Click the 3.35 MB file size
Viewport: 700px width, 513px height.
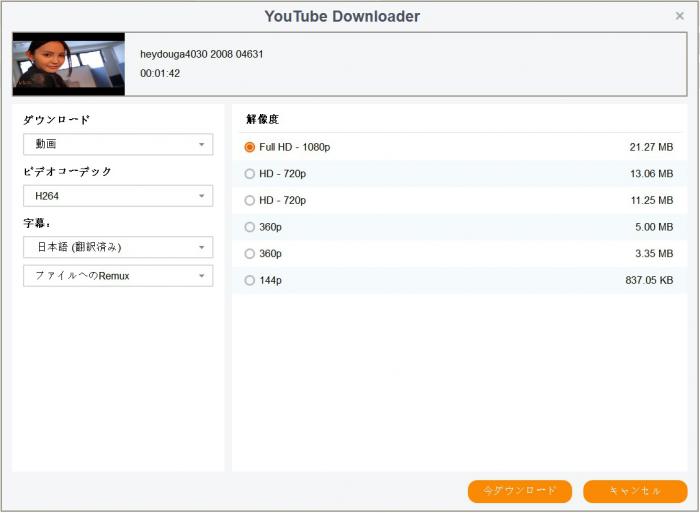pos(654,254)
